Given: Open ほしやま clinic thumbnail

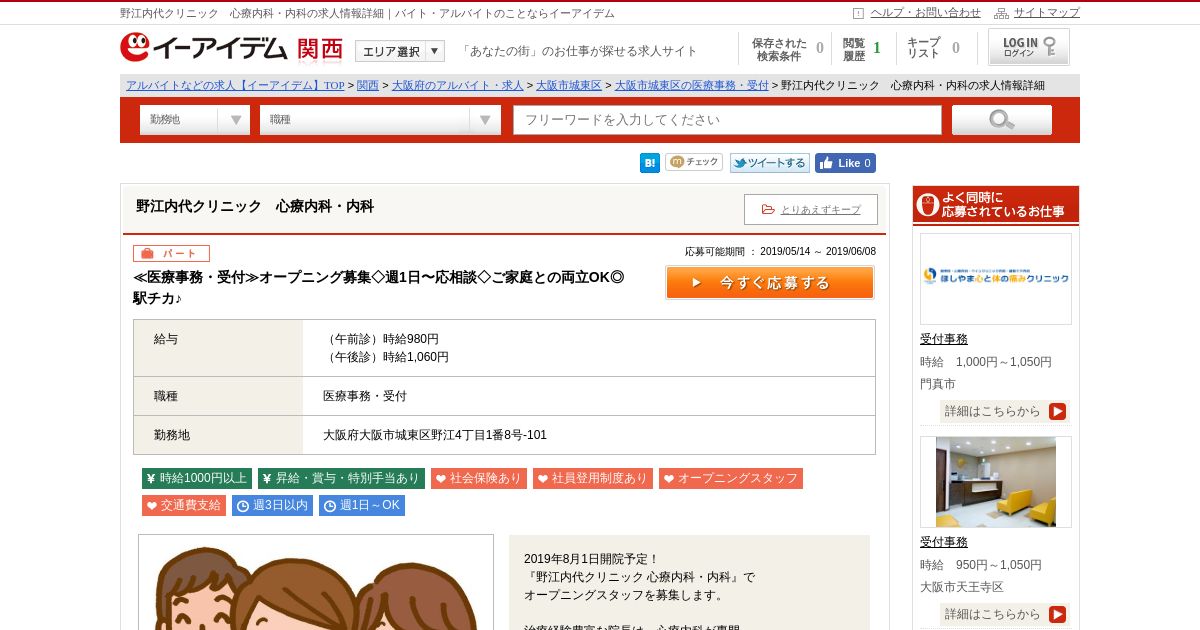Looking at the screenshot, I should coord(996,279).
